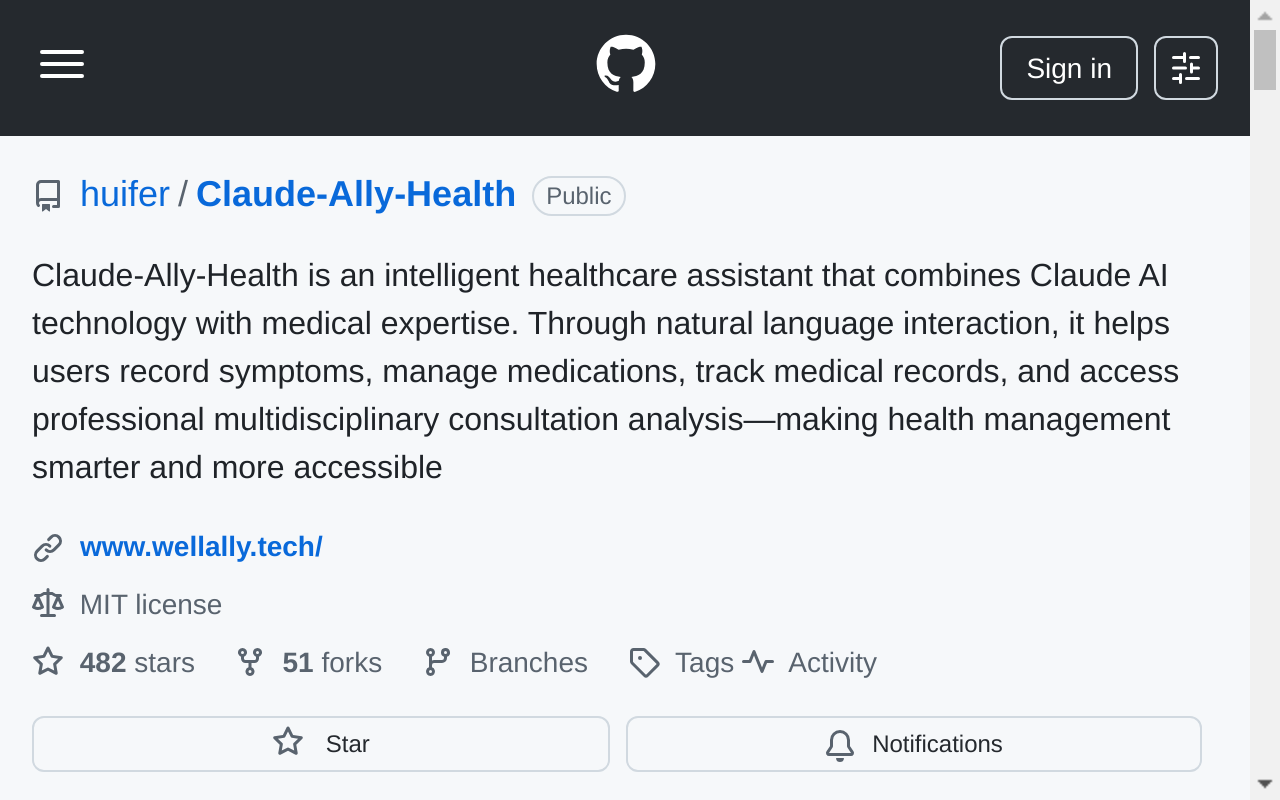This screenshot has height=800, width=1280.
Task: Select the star outline icon beside 482
Action: click(47, 661)
